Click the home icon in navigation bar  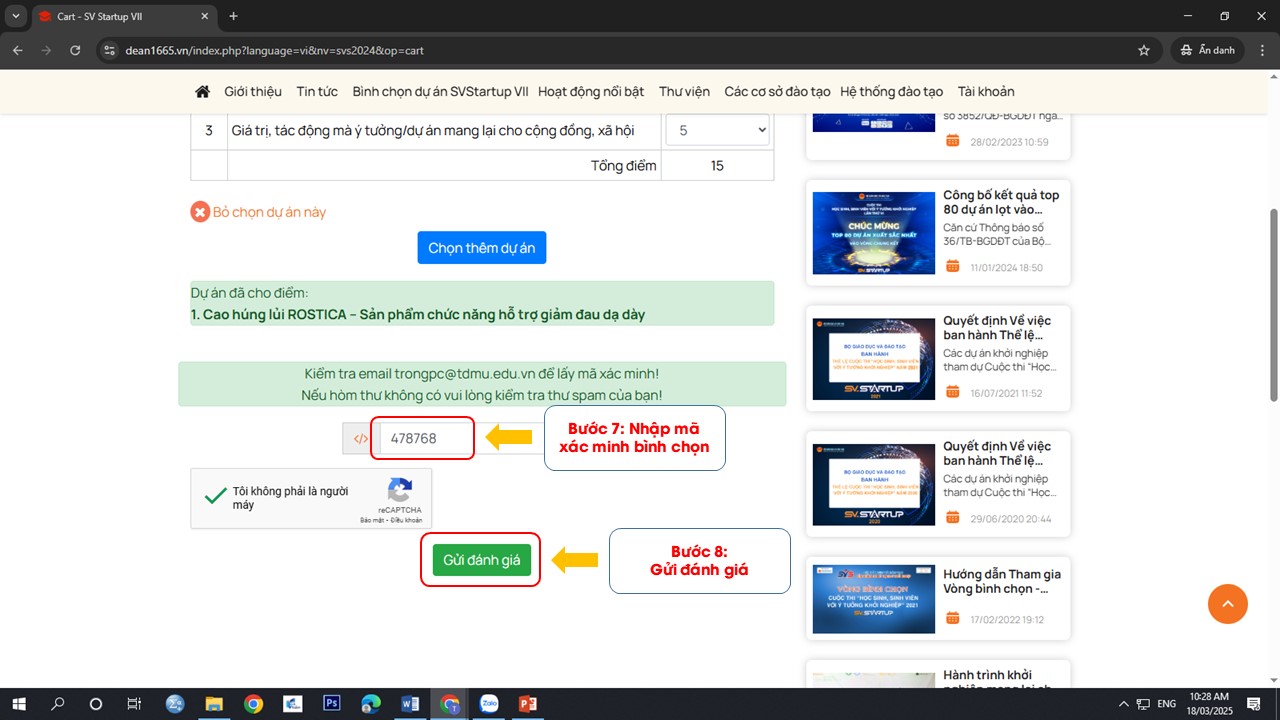pos(202,91)
